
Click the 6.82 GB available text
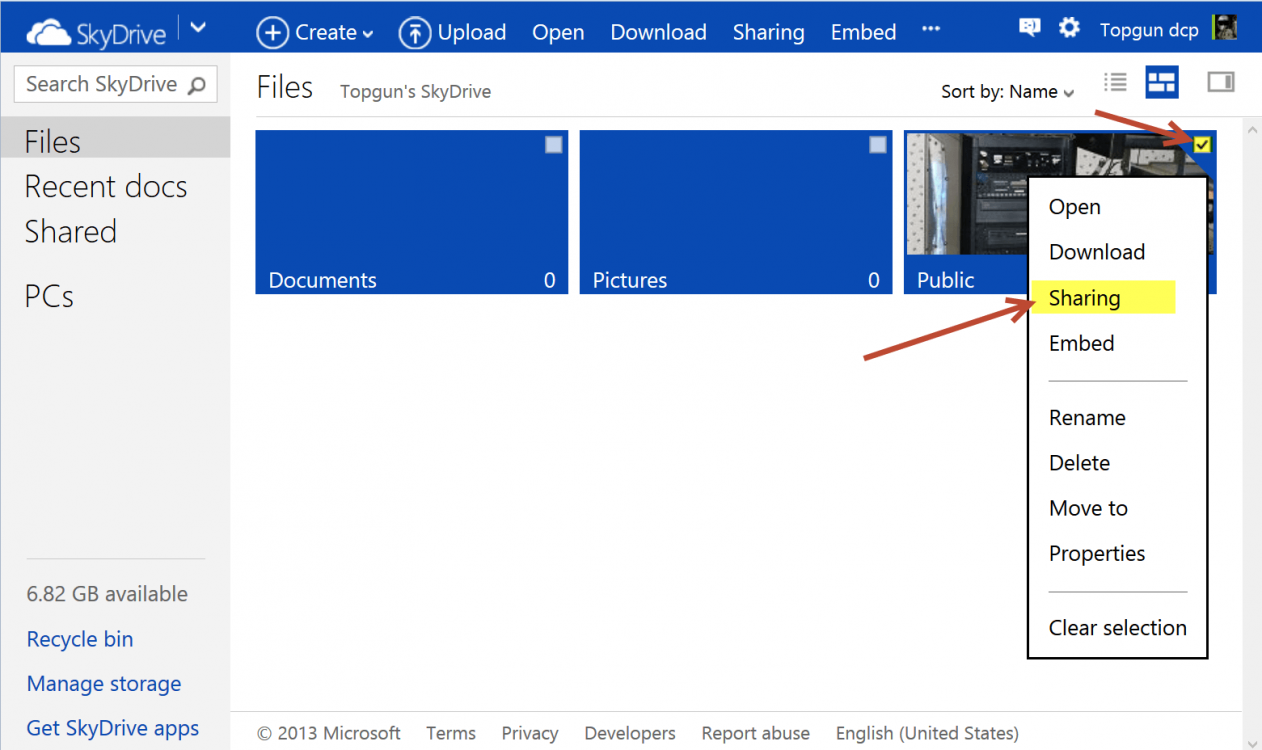point(107,594)
